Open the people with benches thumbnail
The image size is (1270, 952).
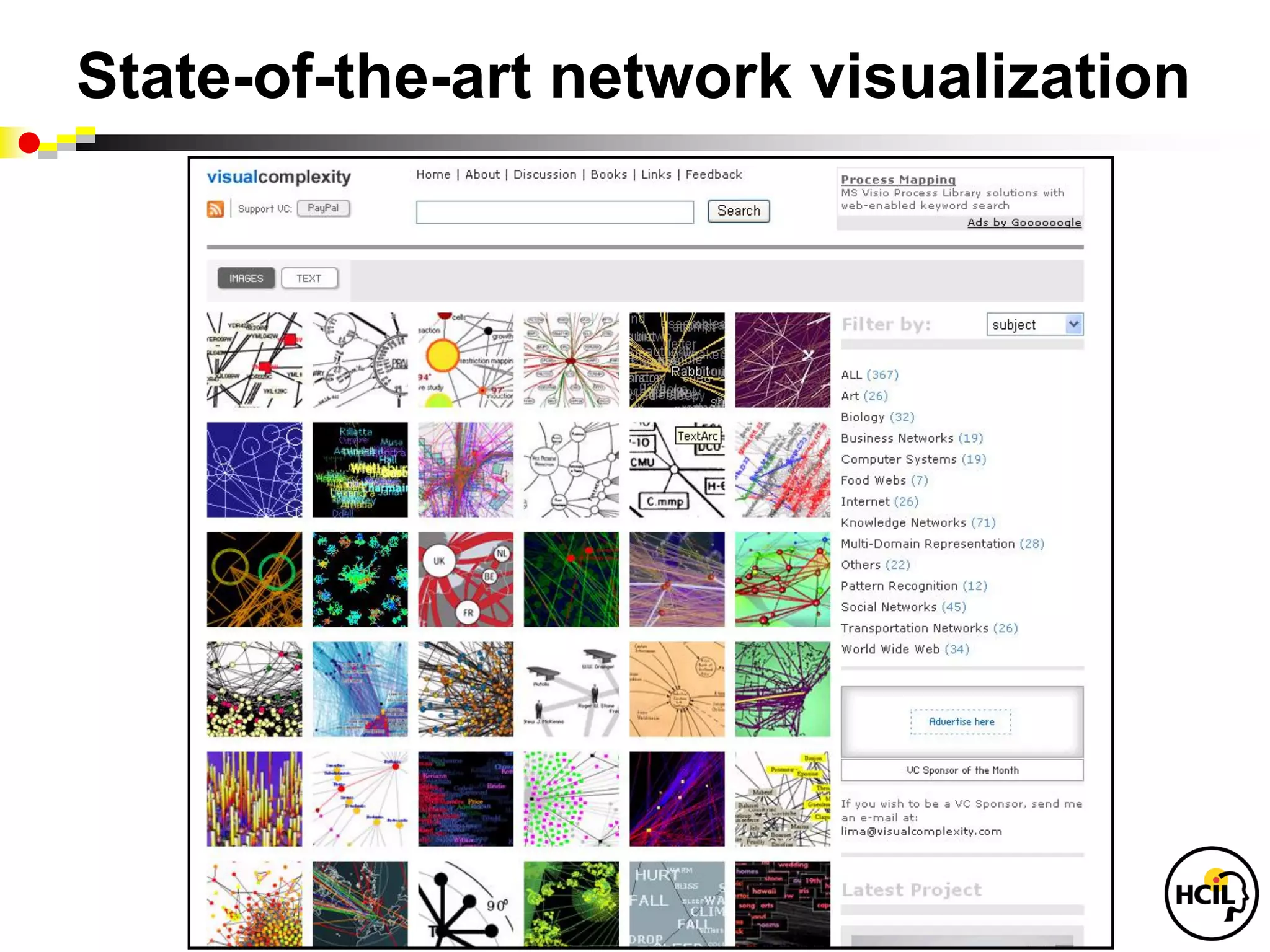tap(571, 689)
